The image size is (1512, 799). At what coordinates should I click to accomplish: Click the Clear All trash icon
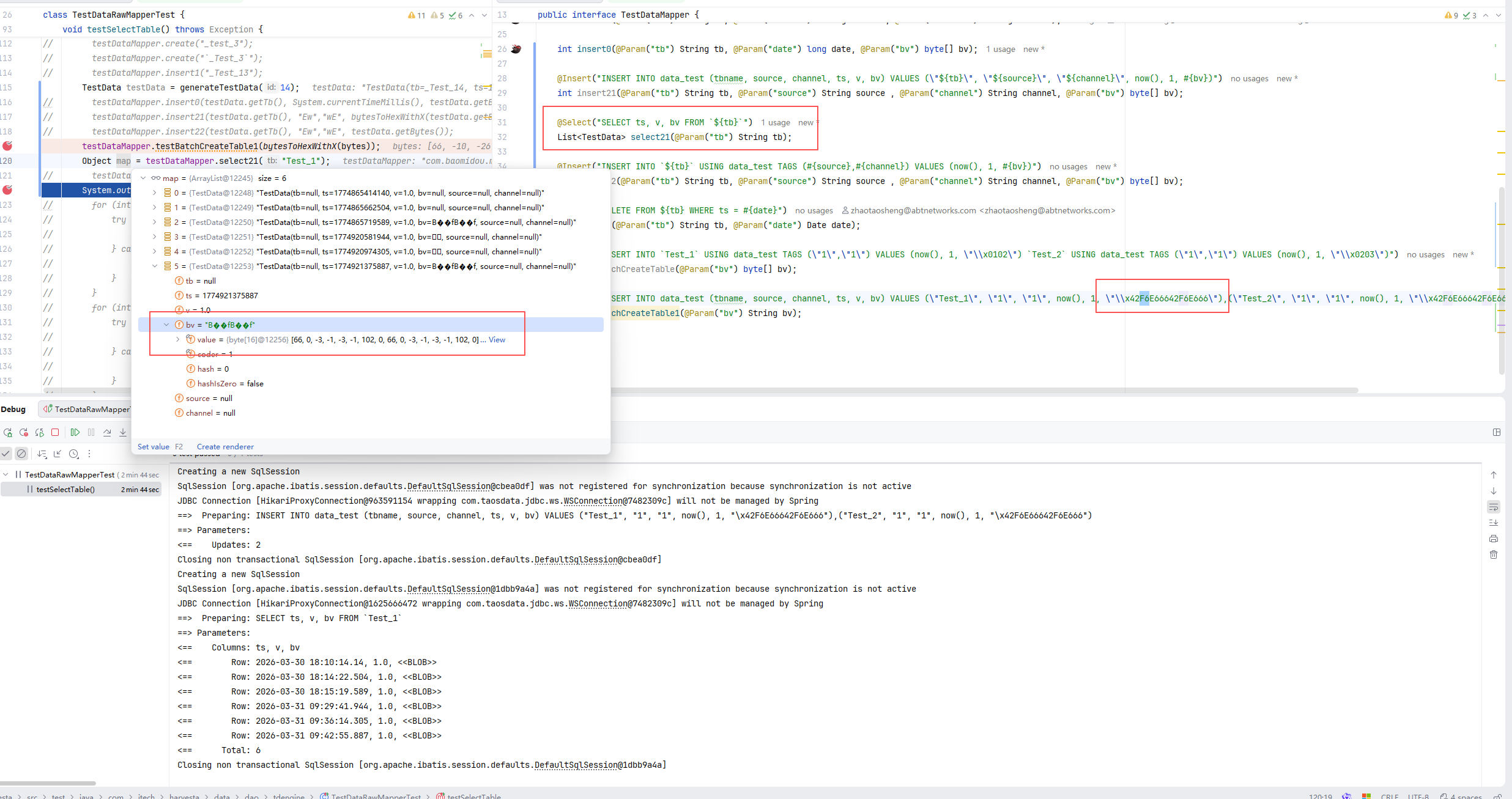coord(1494,554)
